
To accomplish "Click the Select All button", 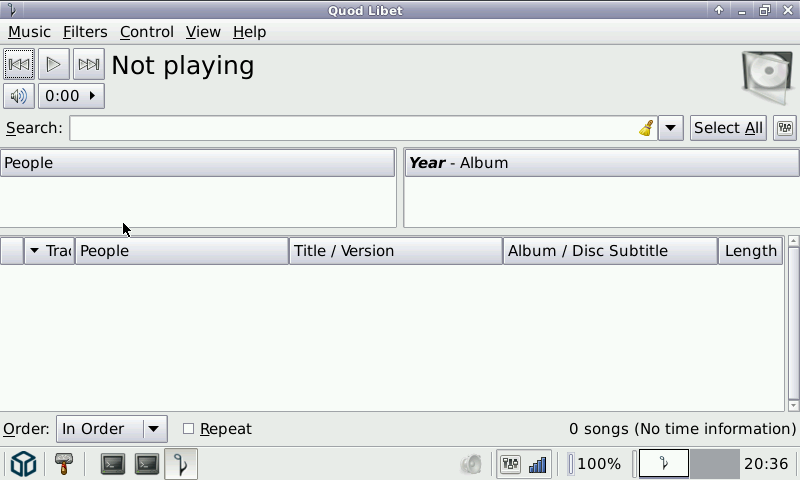I will 728,128.
